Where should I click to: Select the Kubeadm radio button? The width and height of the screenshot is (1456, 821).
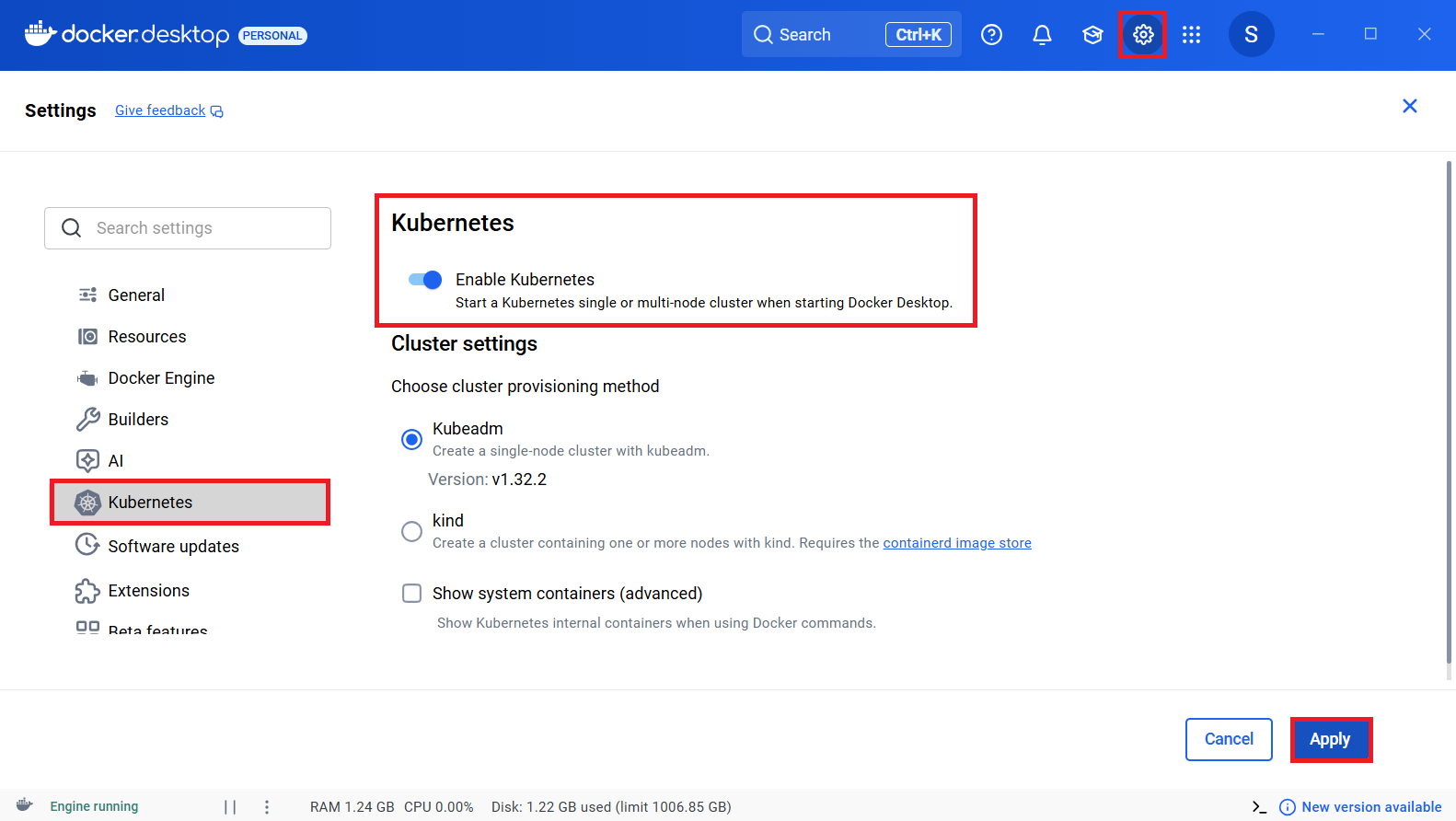click(x=412, y=440)
